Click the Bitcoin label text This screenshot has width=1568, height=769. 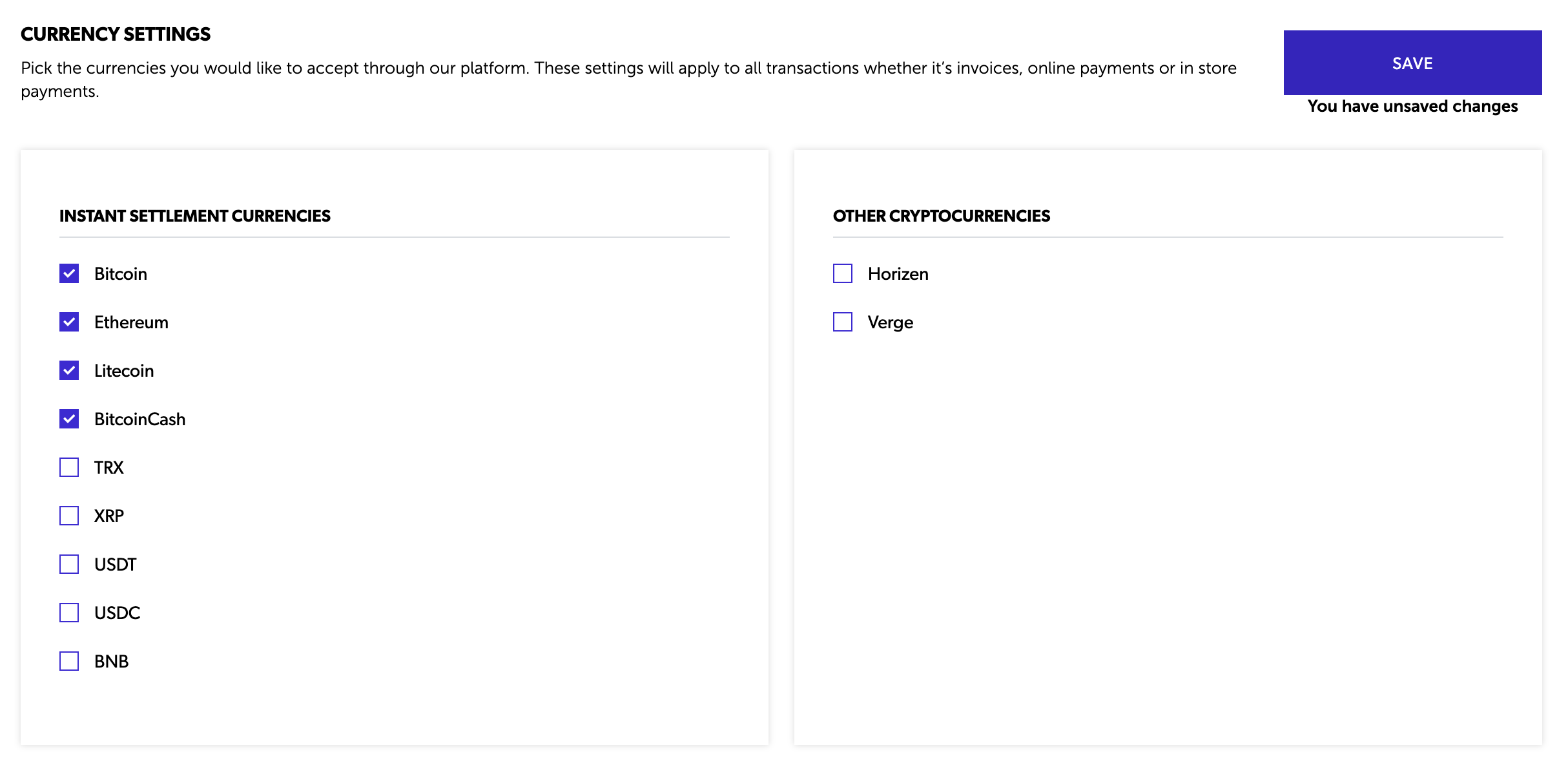coord(121,274)
